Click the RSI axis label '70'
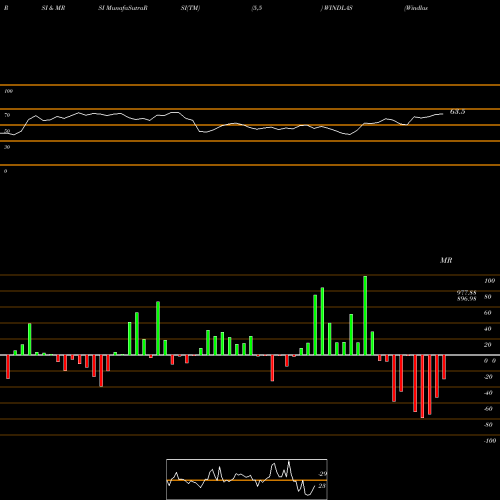This screenshot has width=500, height=500. (x=7, y=115)
